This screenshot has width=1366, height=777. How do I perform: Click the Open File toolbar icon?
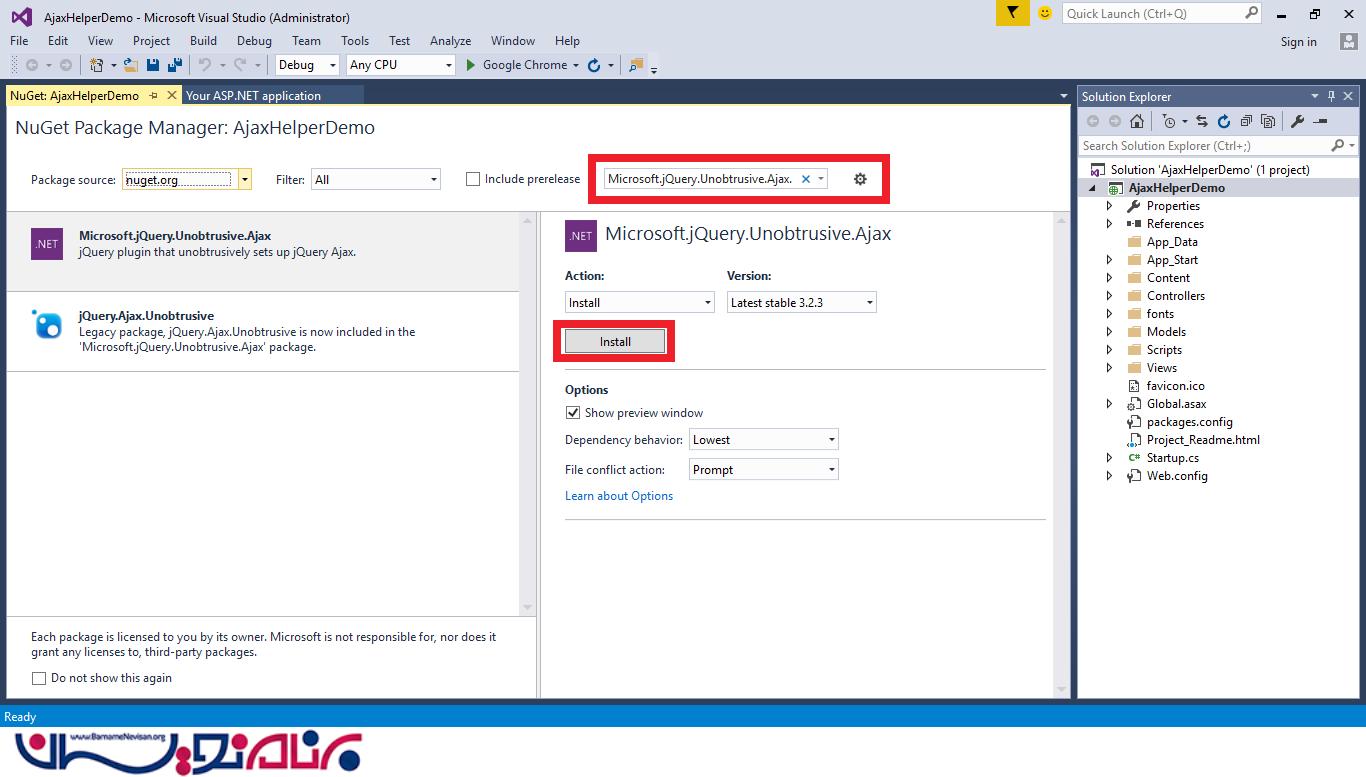click(x=131, y=65)
